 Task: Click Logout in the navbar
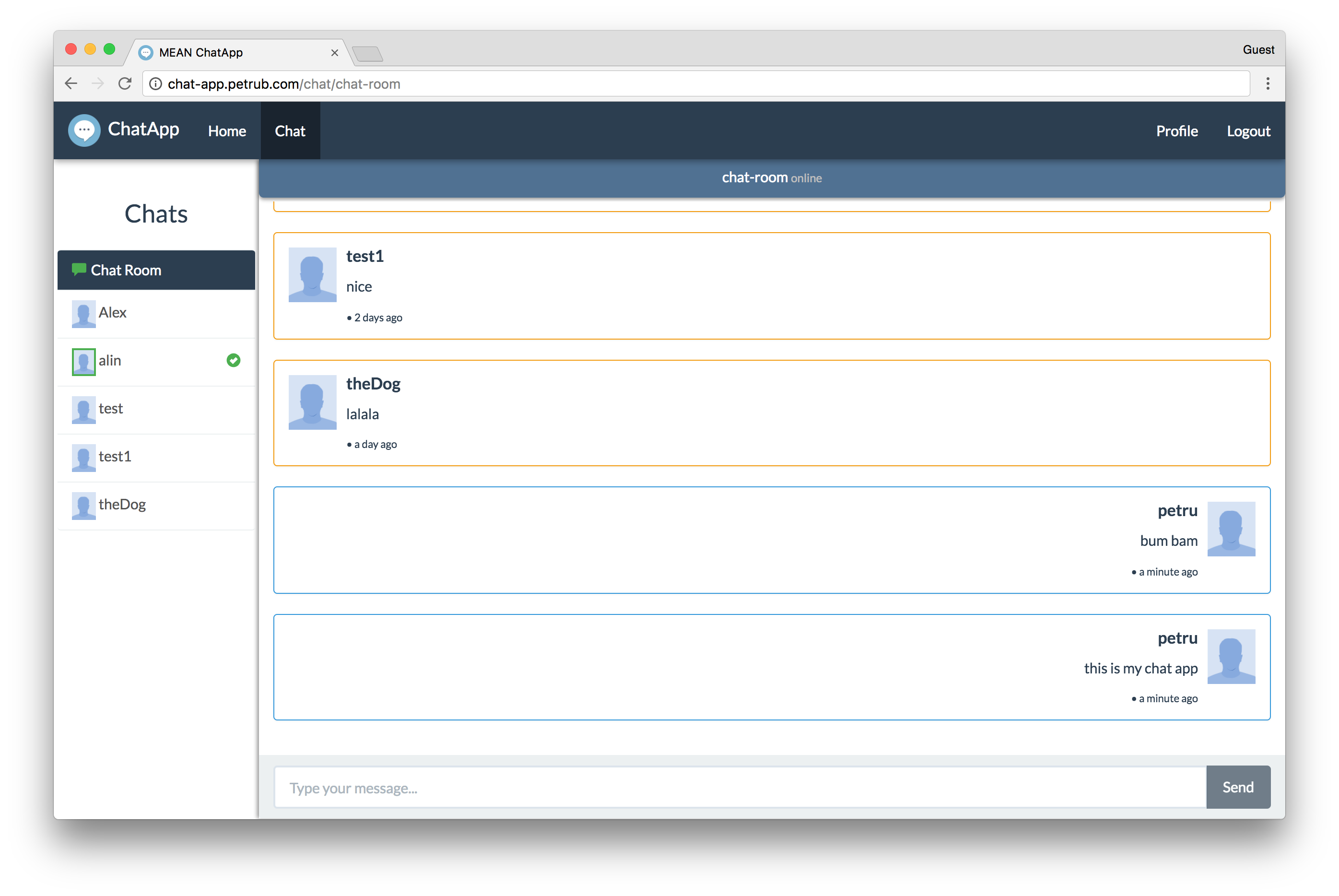(1248, 131)
